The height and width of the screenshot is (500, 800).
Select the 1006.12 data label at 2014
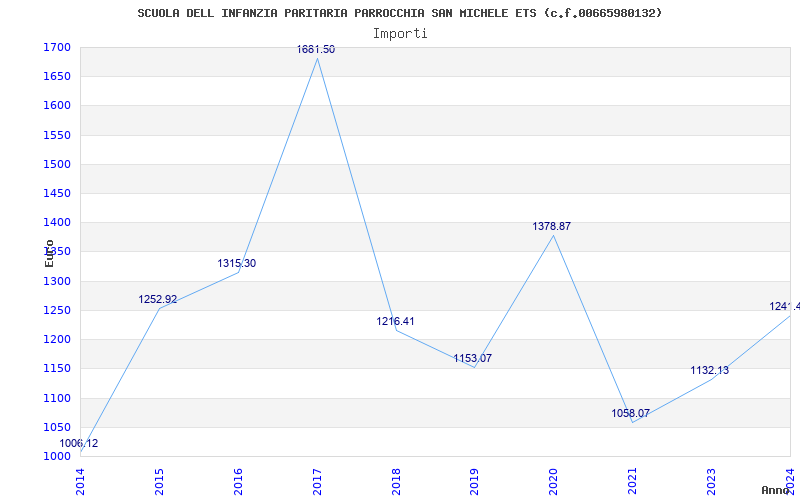coord(79,443)
